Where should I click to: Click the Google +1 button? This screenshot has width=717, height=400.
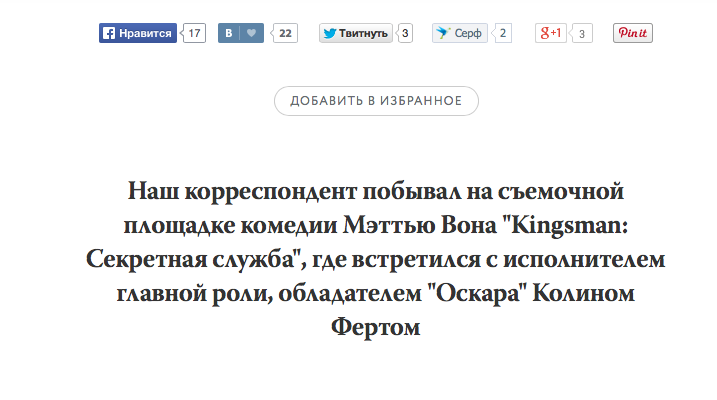point(551,33)
